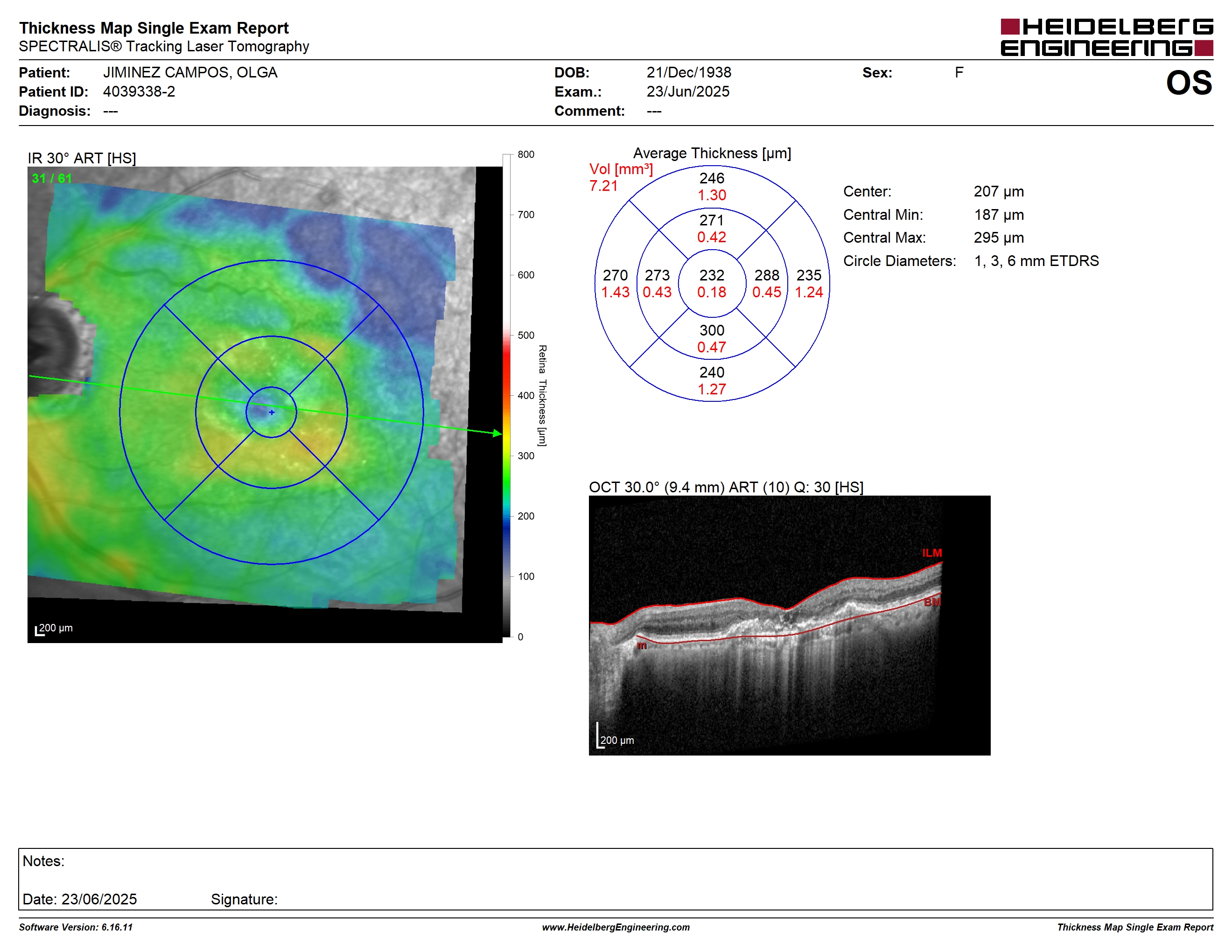Click inner inferior thickness 300

712,330
